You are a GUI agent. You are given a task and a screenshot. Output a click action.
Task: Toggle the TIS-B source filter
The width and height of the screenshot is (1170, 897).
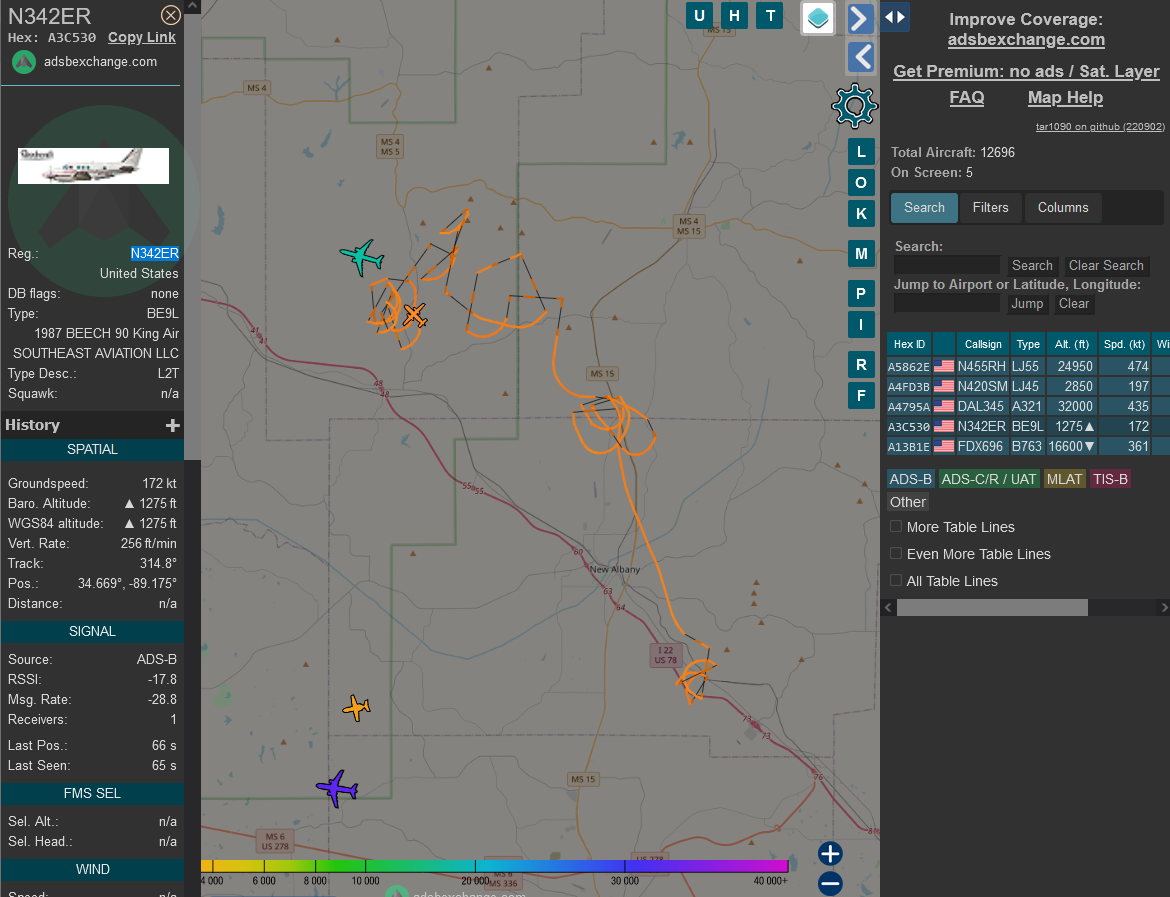(1110, 479)
